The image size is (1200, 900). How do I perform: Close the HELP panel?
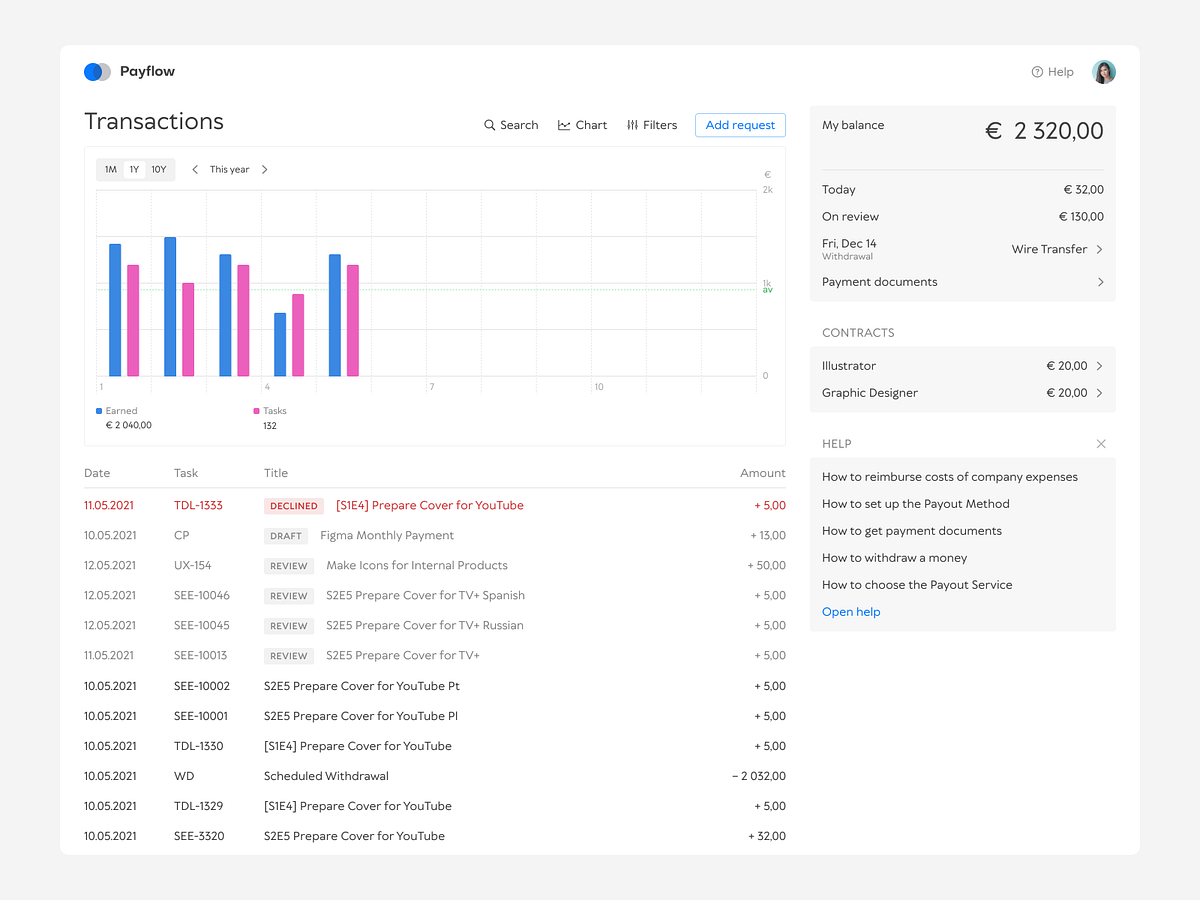pos(1100,443)
